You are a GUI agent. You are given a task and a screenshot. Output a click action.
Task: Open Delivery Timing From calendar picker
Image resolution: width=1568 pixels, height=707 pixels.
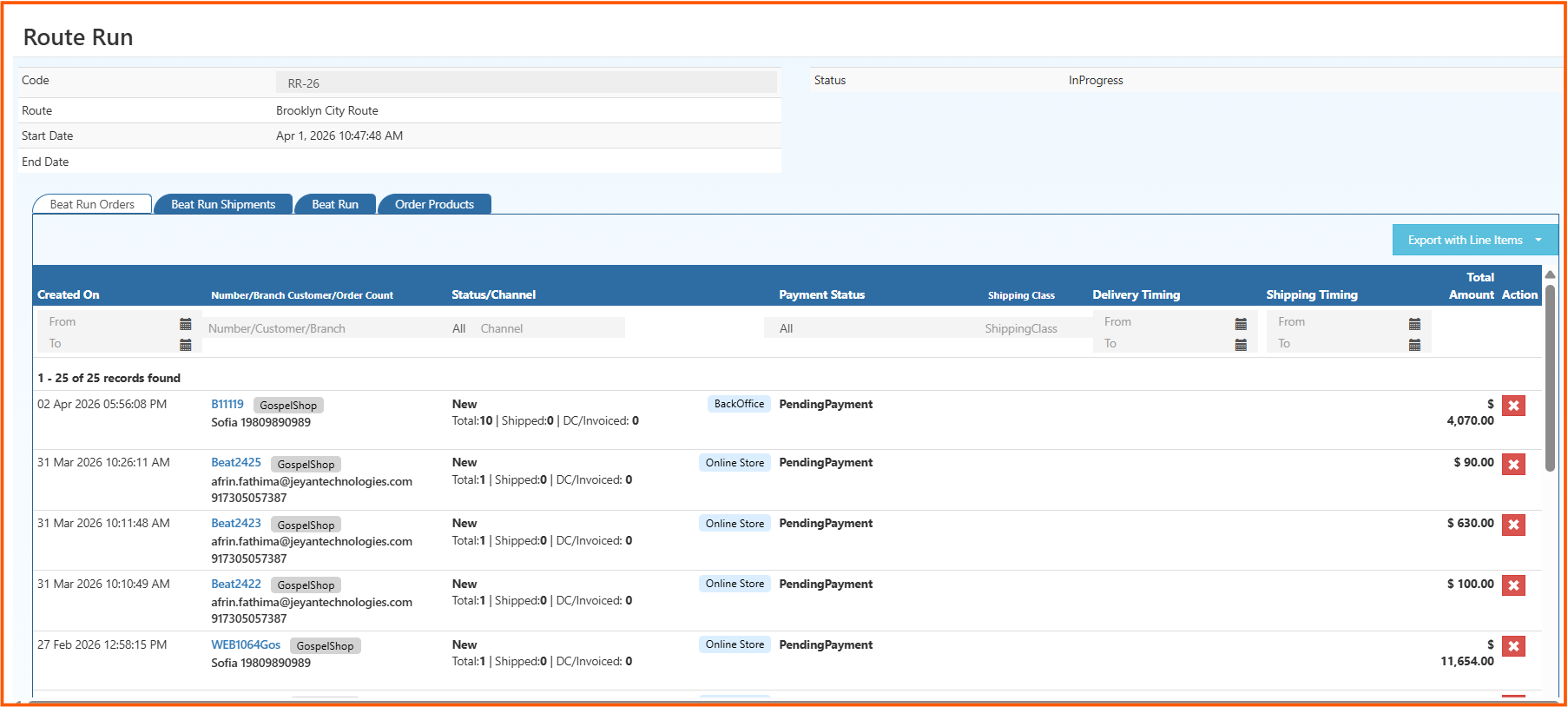click(1240, 323)
